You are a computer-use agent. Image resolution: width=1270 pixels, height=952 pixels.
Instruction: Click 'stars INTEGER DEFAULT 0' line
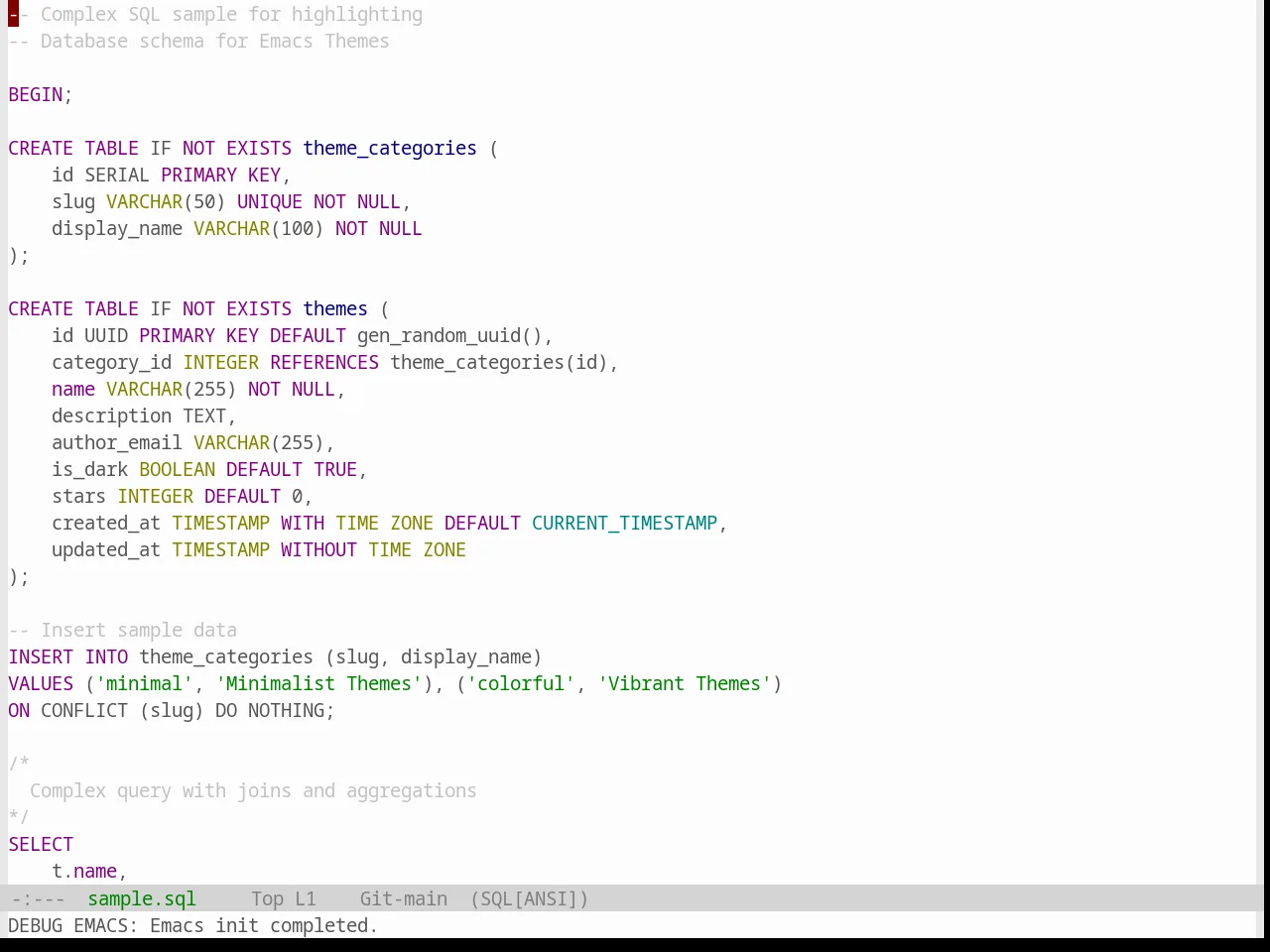click(182, 496)
